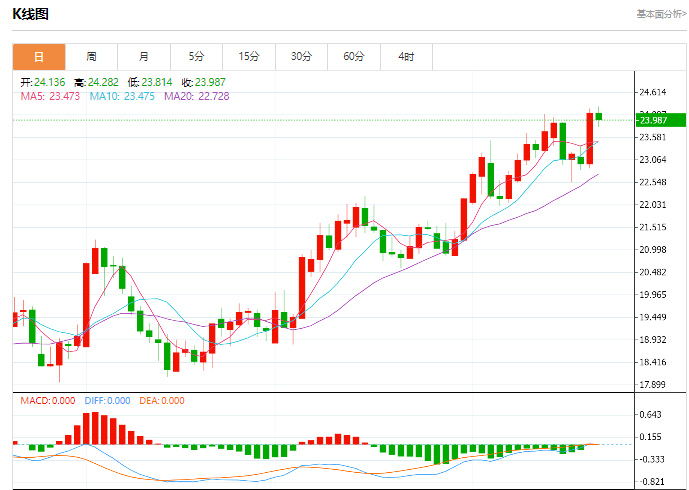The height and width of the screenshot is (490, 689).
Task: Open the 4时 timeframe tab
Action: tap(406, 57)
